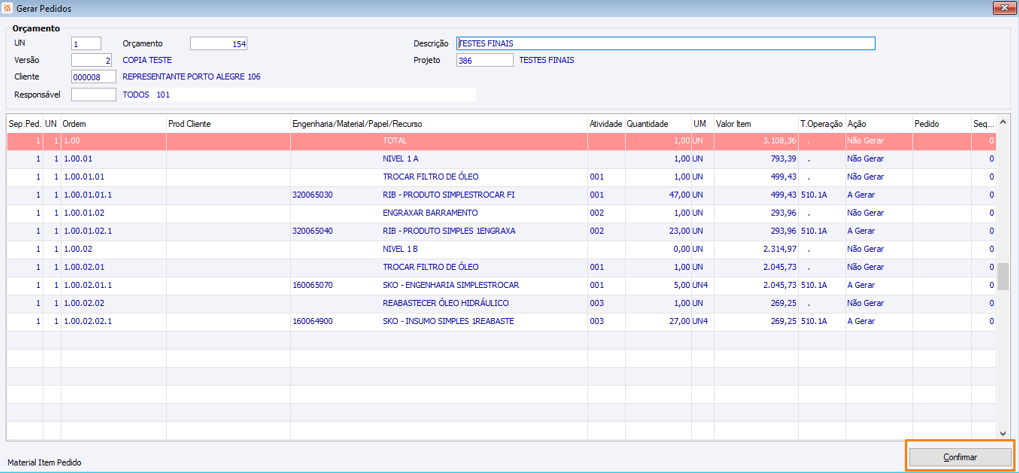Click the T.Operação column header
The image size is (1019, 473).
pos(821,123)
